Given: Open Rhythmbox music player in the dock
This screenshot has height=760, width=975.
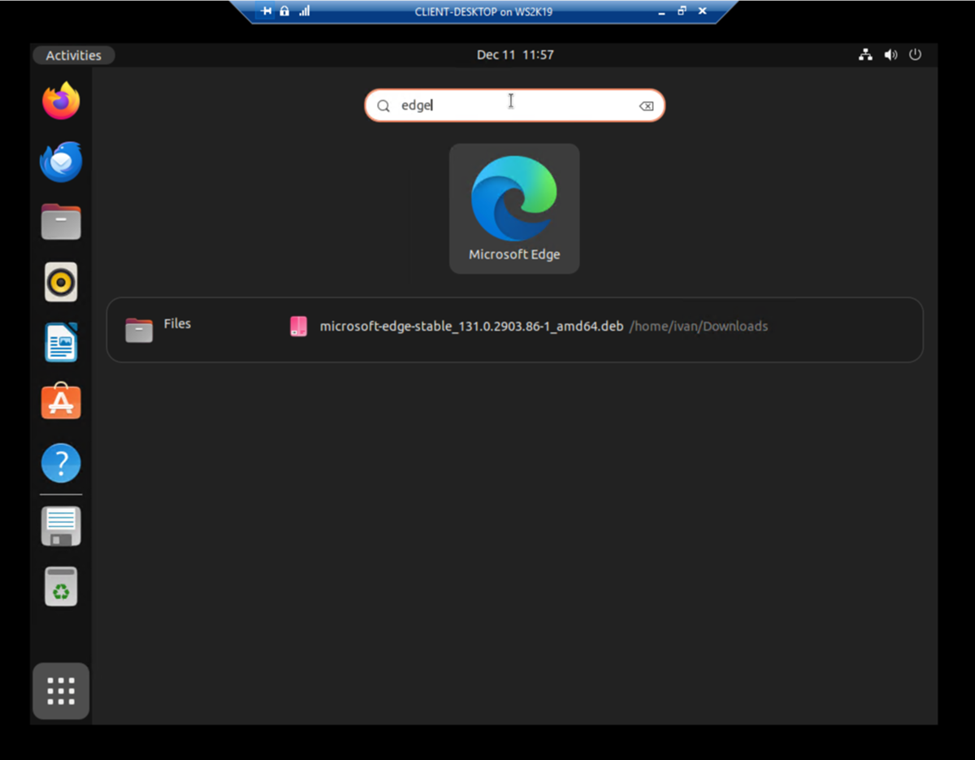Looking at the screenshot, I should point(61,282).
